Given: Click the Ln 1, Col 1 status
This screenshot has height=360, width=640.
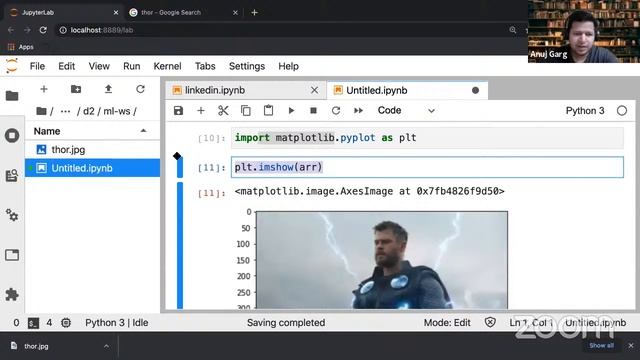Looking at the screenshot, I should coord(531,323).
